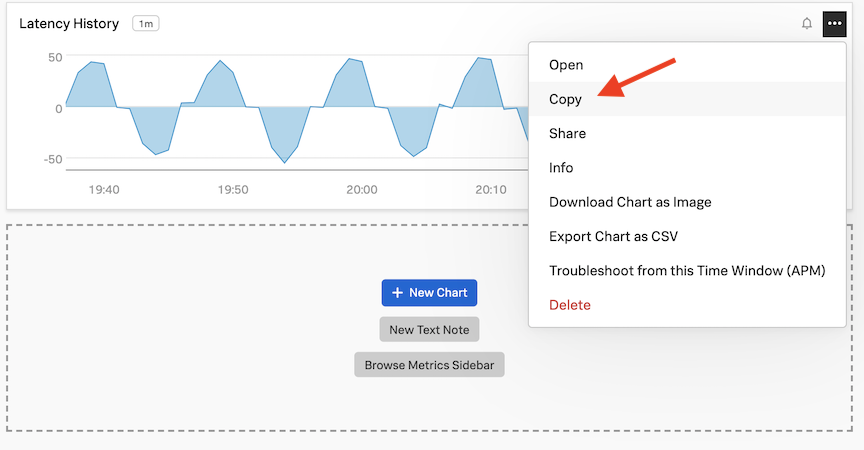Select Share from the chart menu

[x=567, y=133]
